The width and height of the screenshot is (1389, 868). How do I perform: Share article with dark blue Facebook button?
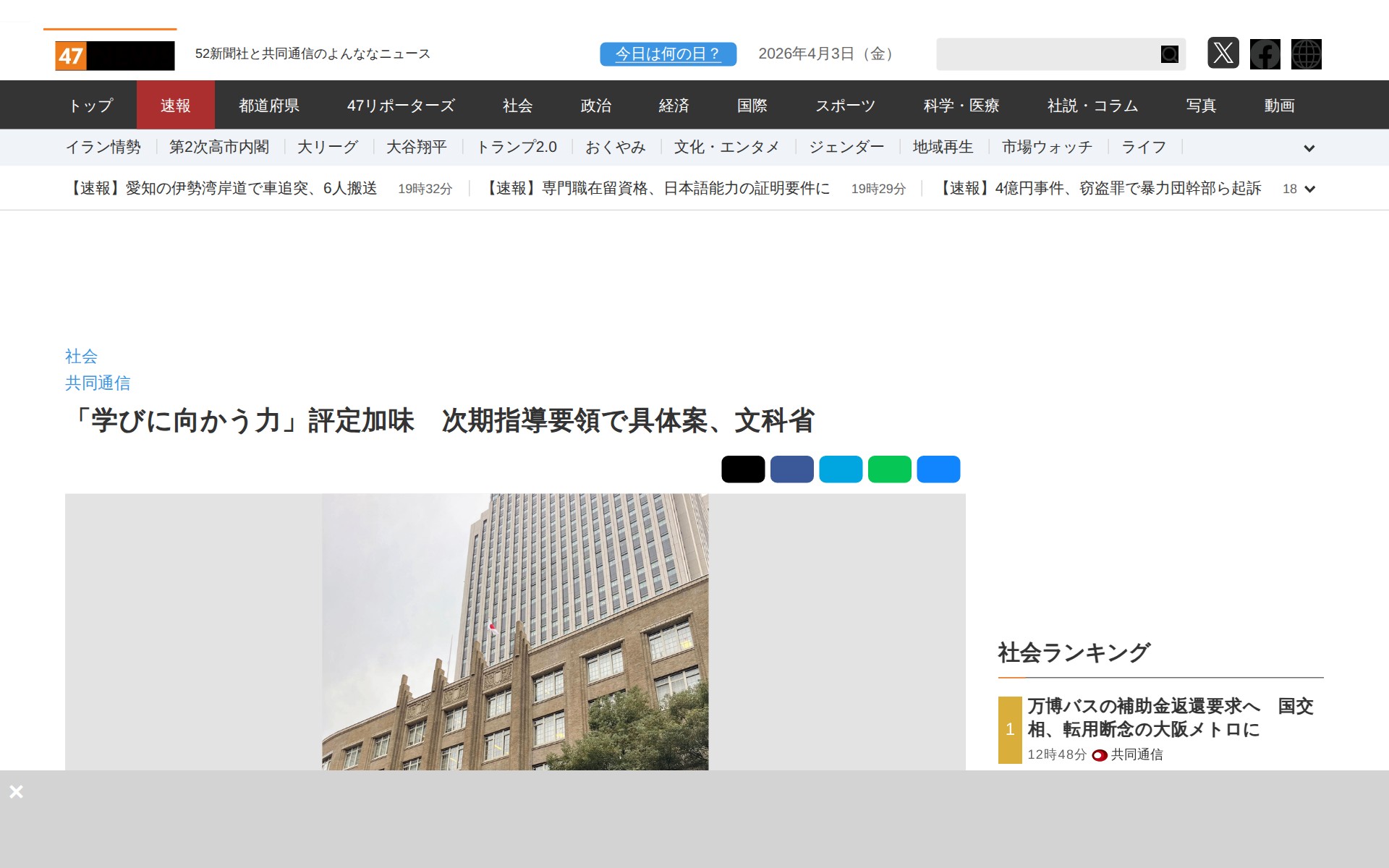tap(791, 469)
